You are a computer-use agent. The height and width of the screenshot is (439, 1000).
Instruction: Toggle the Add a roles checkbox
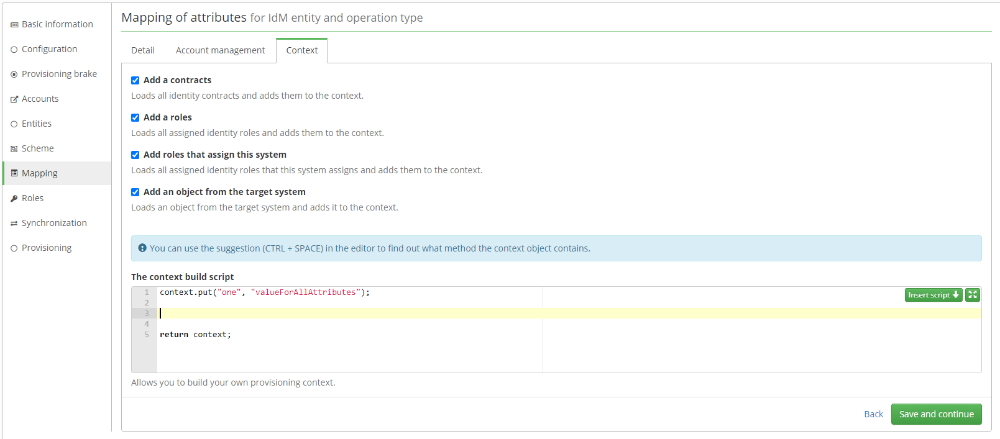click(135, 117)
